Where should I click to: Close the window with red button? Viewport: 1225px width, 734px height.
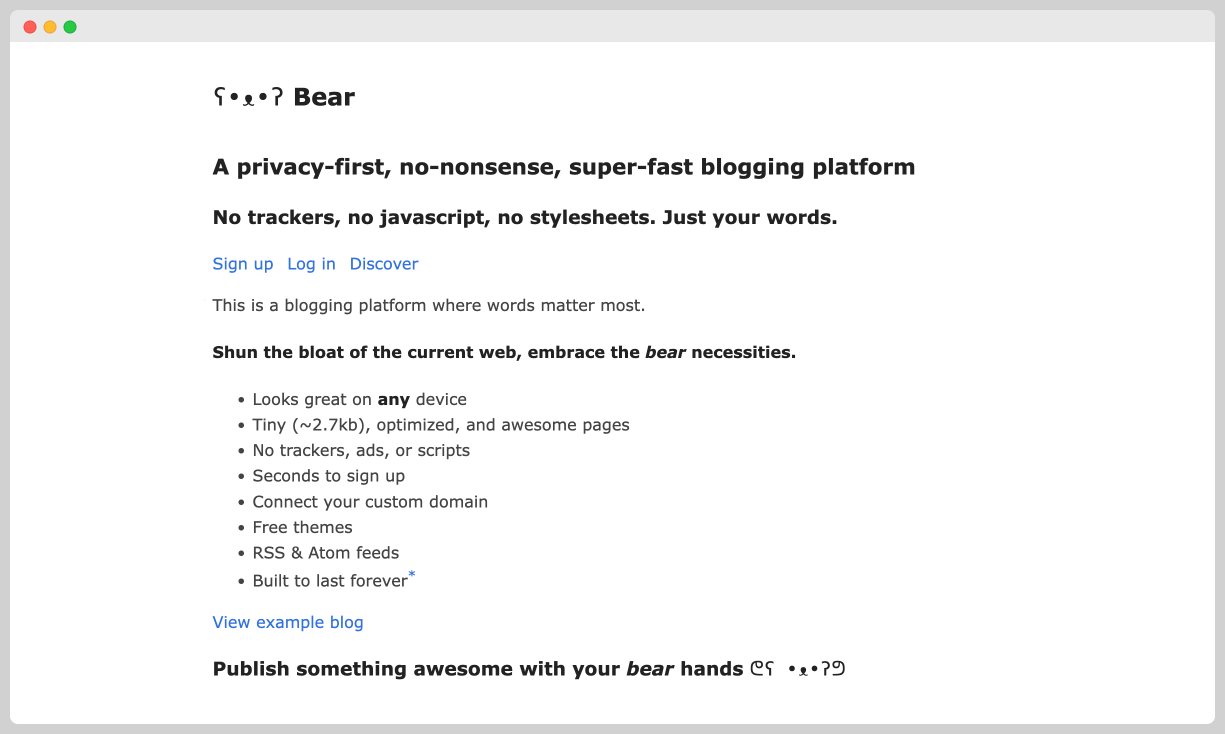point(30,26)
